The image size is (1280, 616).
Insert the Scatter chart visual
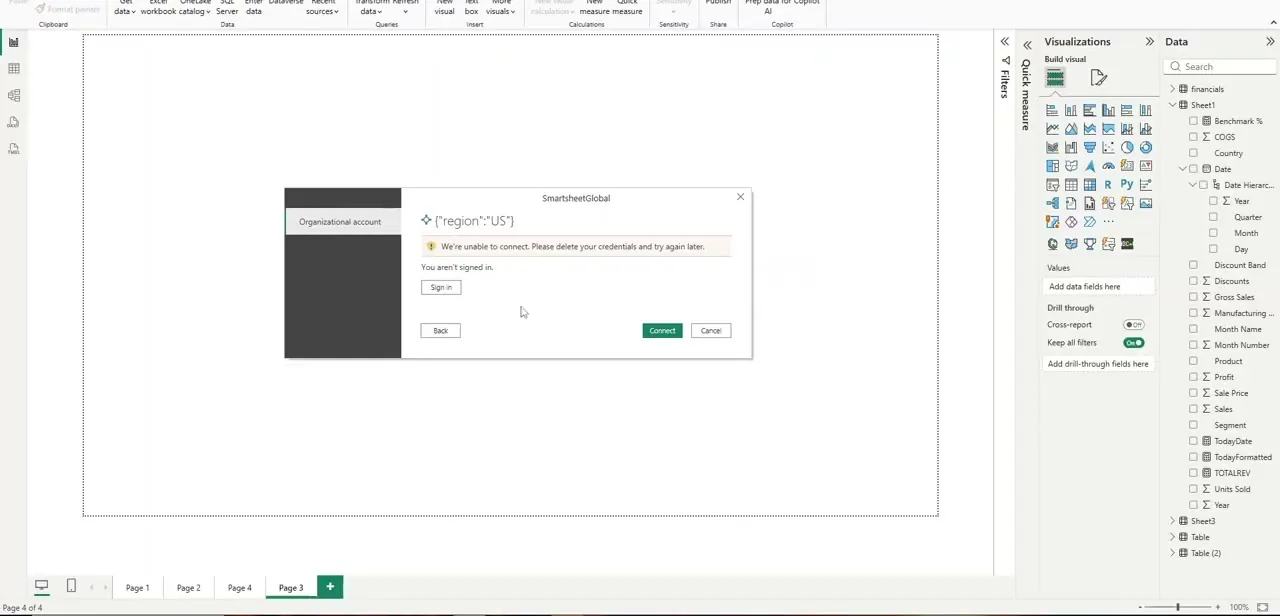tap(1108, 147)
